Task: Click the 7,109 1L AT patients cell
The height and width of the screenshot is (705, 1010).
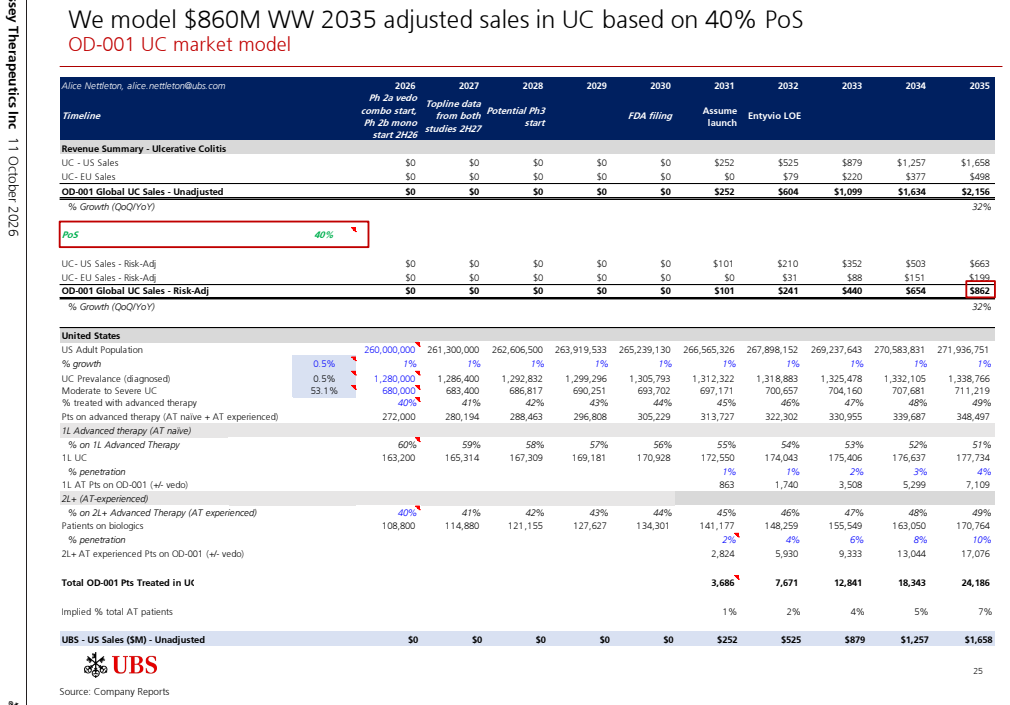Action: (978, 485)
